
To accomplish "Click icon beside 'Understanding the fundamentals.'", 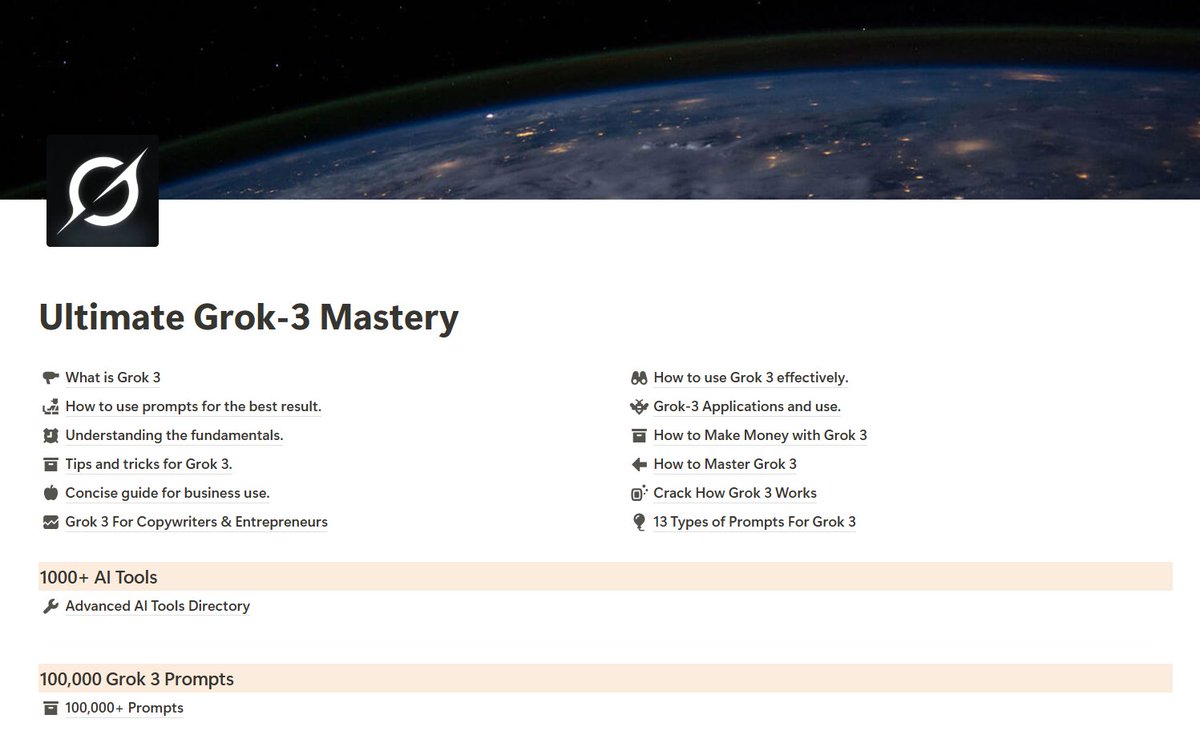I will [51, 436].
